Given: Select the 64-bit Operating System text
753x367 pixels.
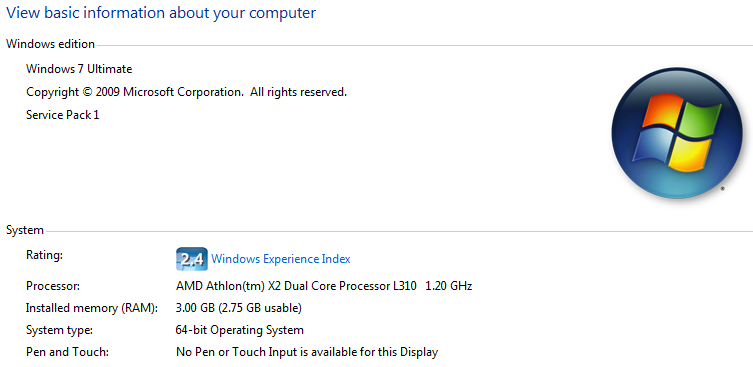Looking at the screenshot, I should pos(240,330).
